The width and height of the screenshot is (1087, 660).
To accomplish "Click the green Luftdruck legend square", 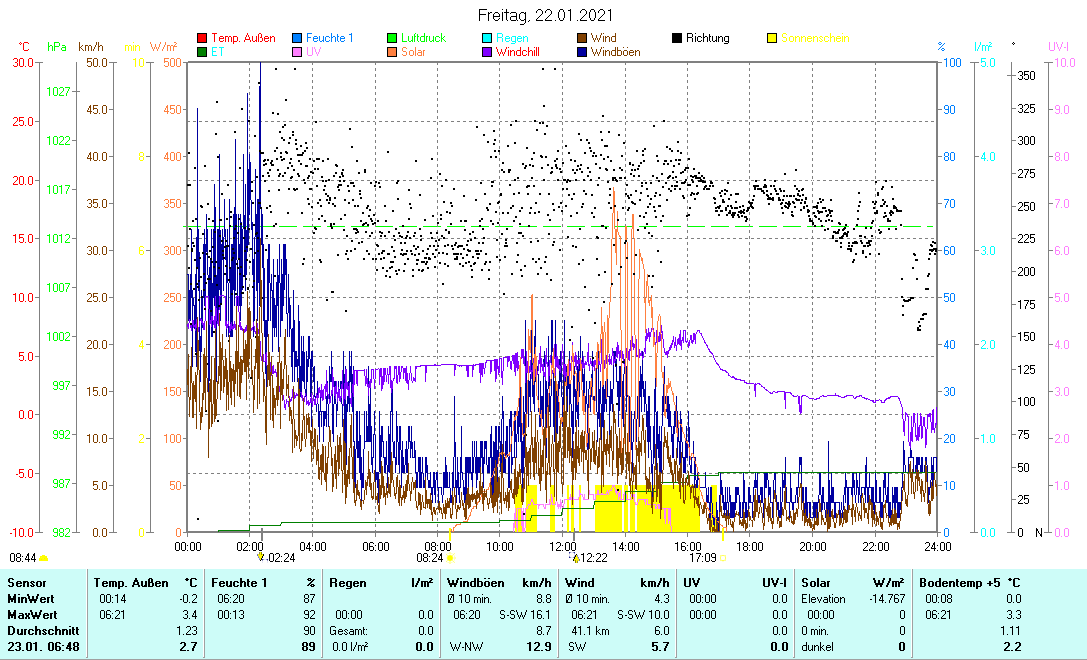I will tap(392, 38).
